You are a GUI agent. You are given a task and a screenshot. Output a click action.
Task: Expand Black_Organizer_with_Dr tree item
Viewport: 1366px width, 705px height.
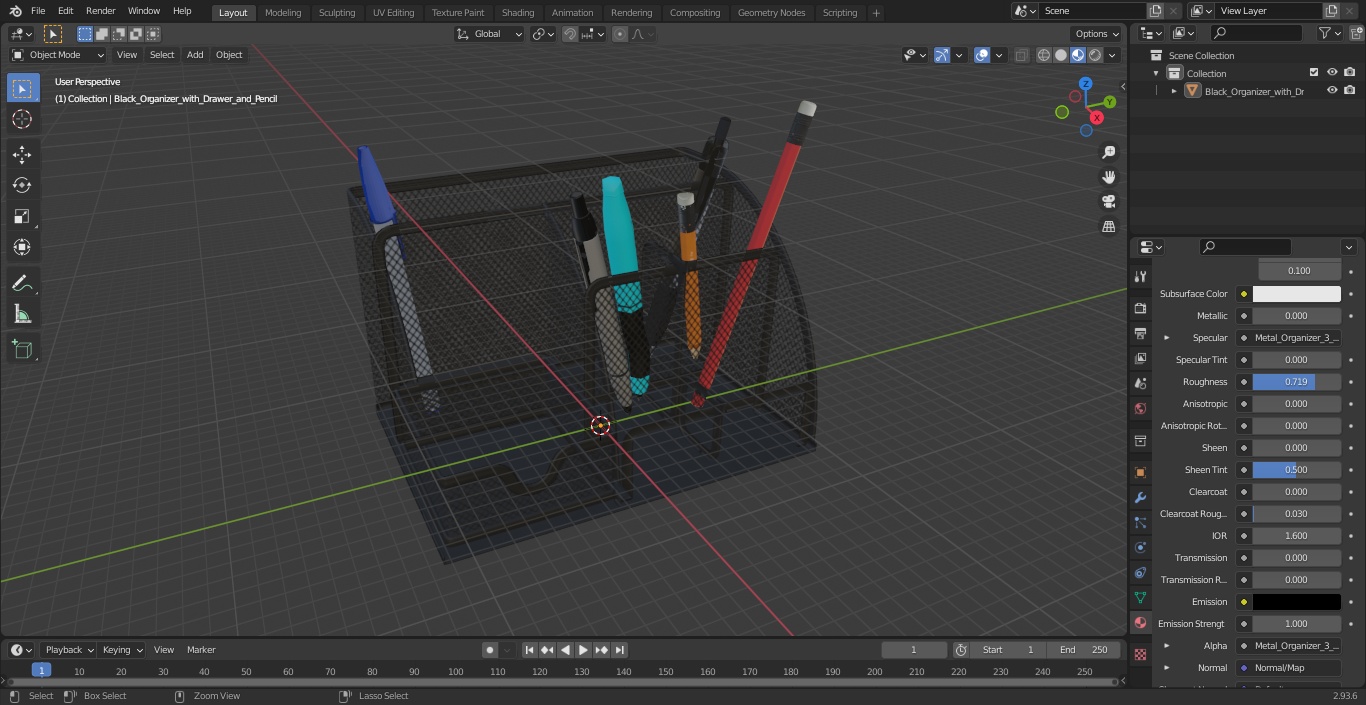pos(1174,91)
